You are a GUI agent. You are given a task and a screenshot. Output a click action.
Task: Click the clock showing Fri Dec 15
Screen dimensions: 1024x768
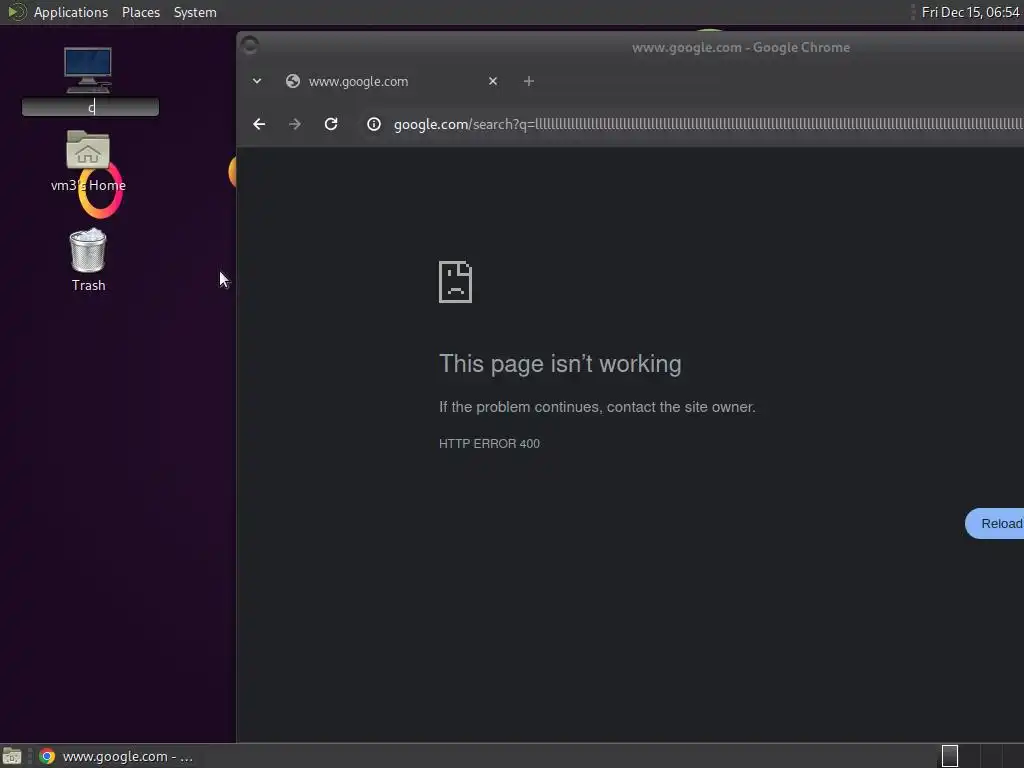(970, 12)
